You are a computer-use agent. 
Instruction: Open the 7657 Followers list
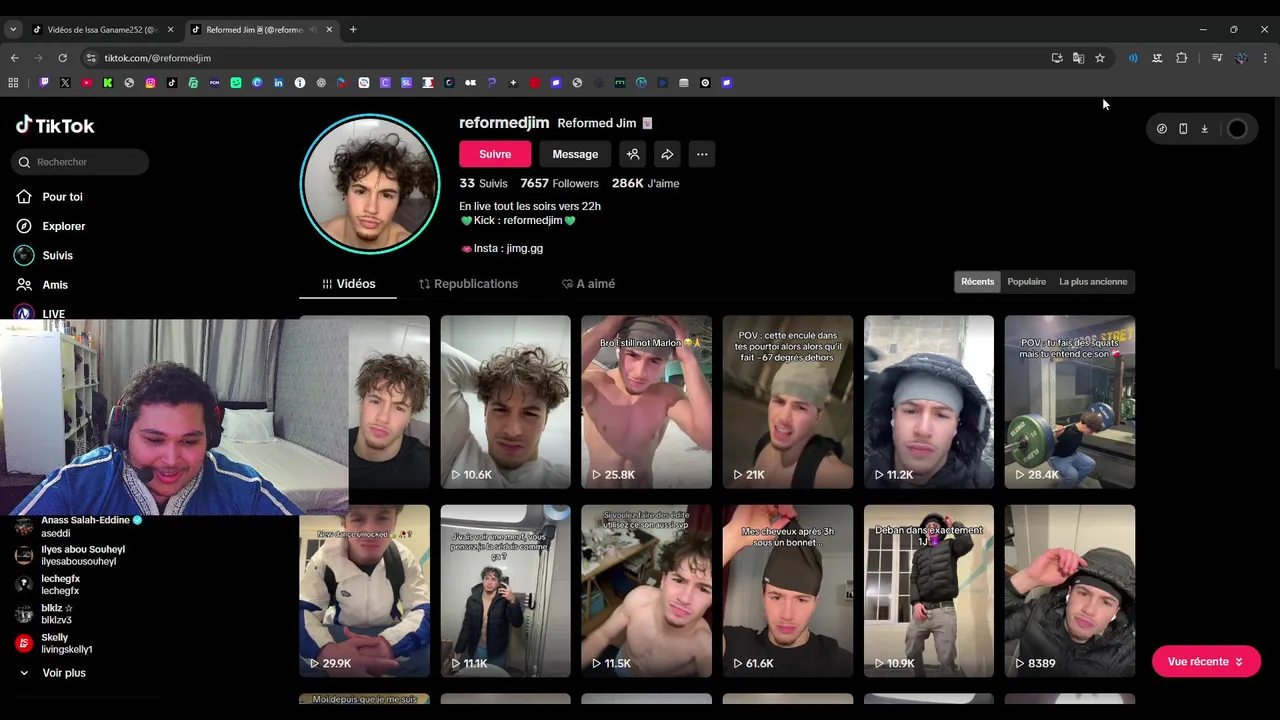559,184
